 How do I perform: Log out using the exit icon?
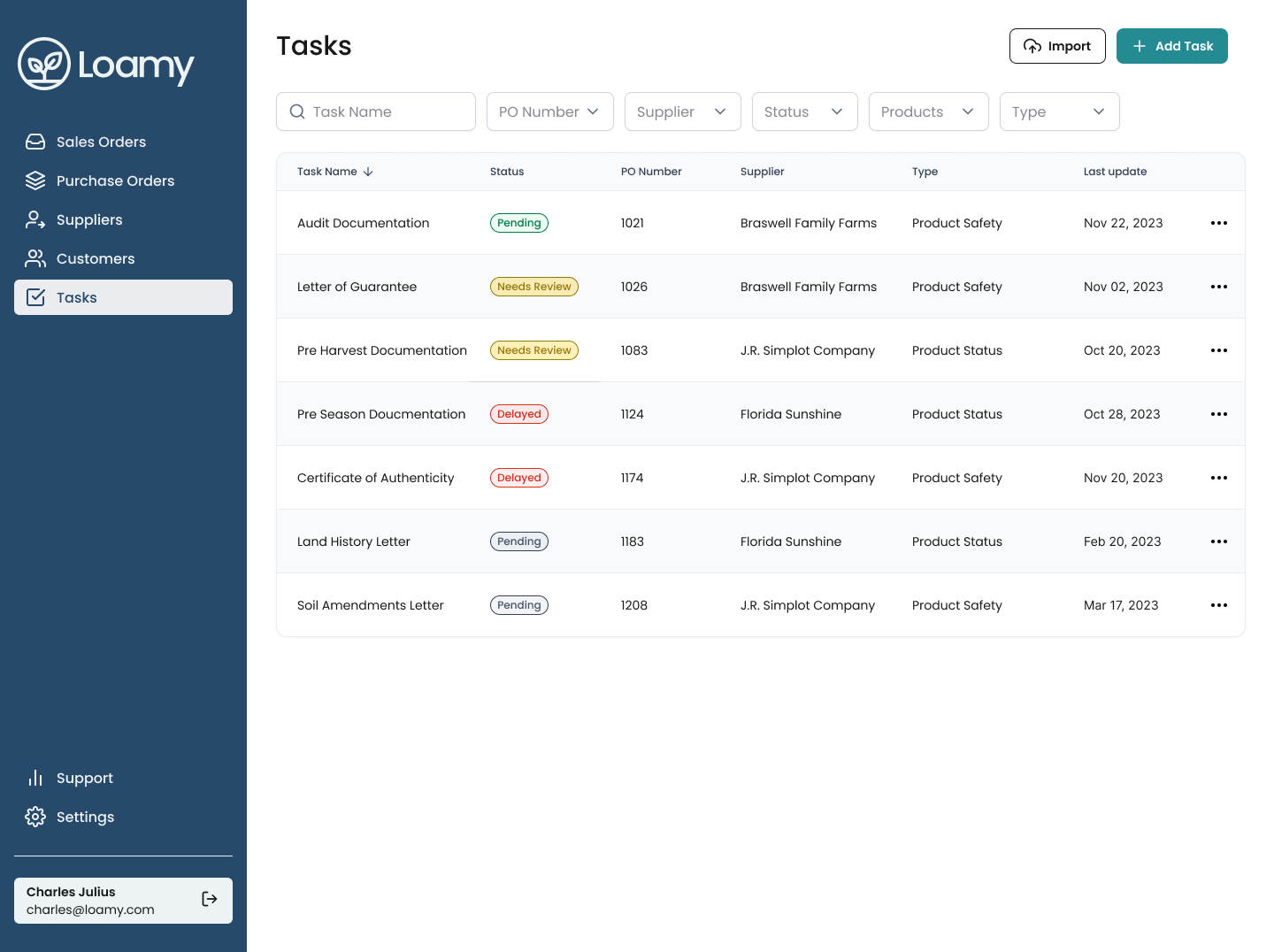(210, 899)
